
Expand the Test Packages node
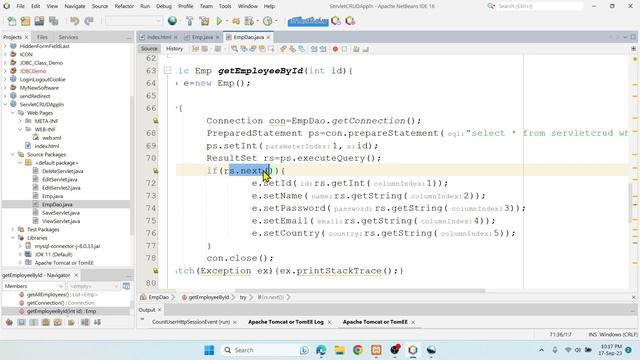pos(13,229)
